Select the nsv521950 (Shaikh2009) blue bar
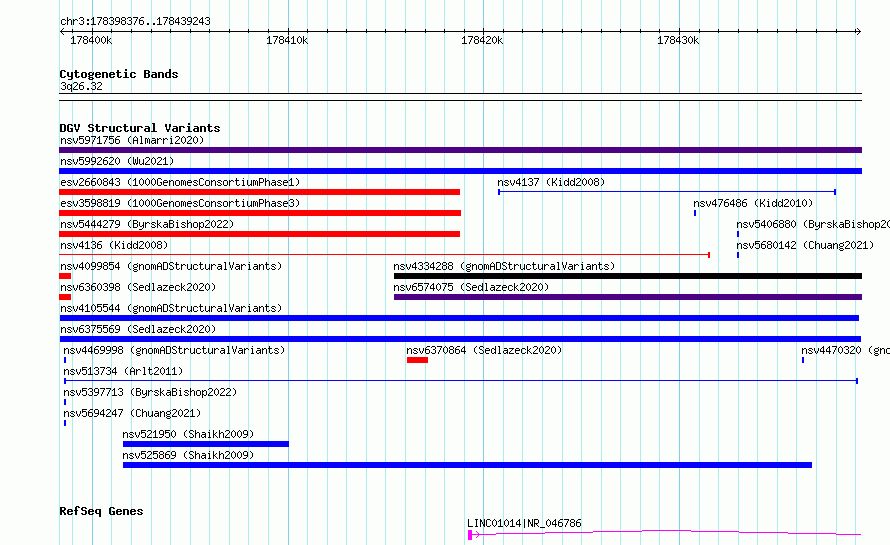Viewport: 890px width, 545px height. pos(205,444)
